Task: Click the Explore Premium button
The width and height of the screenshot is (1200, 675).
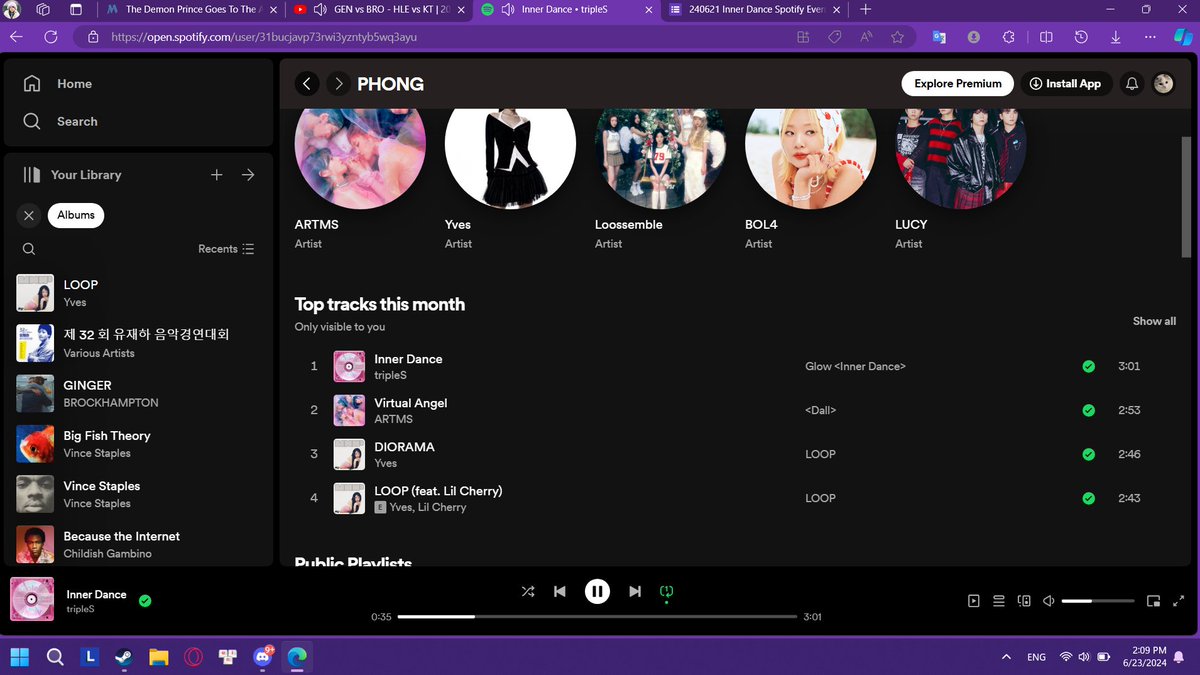Action: click(957, 84)
